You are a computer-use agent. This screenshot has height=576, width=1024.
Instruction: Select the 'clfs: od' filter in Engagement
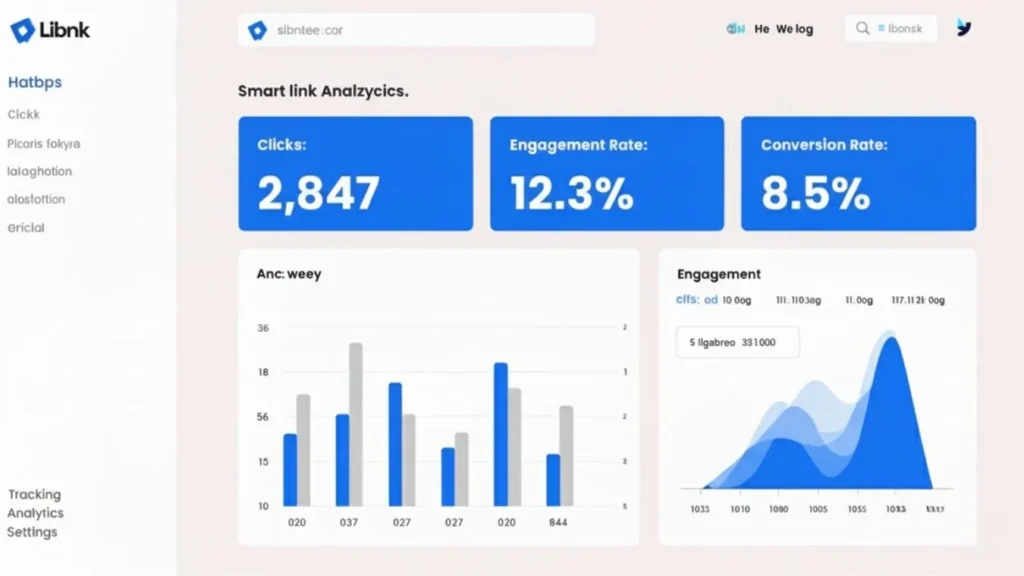[697, 299]
